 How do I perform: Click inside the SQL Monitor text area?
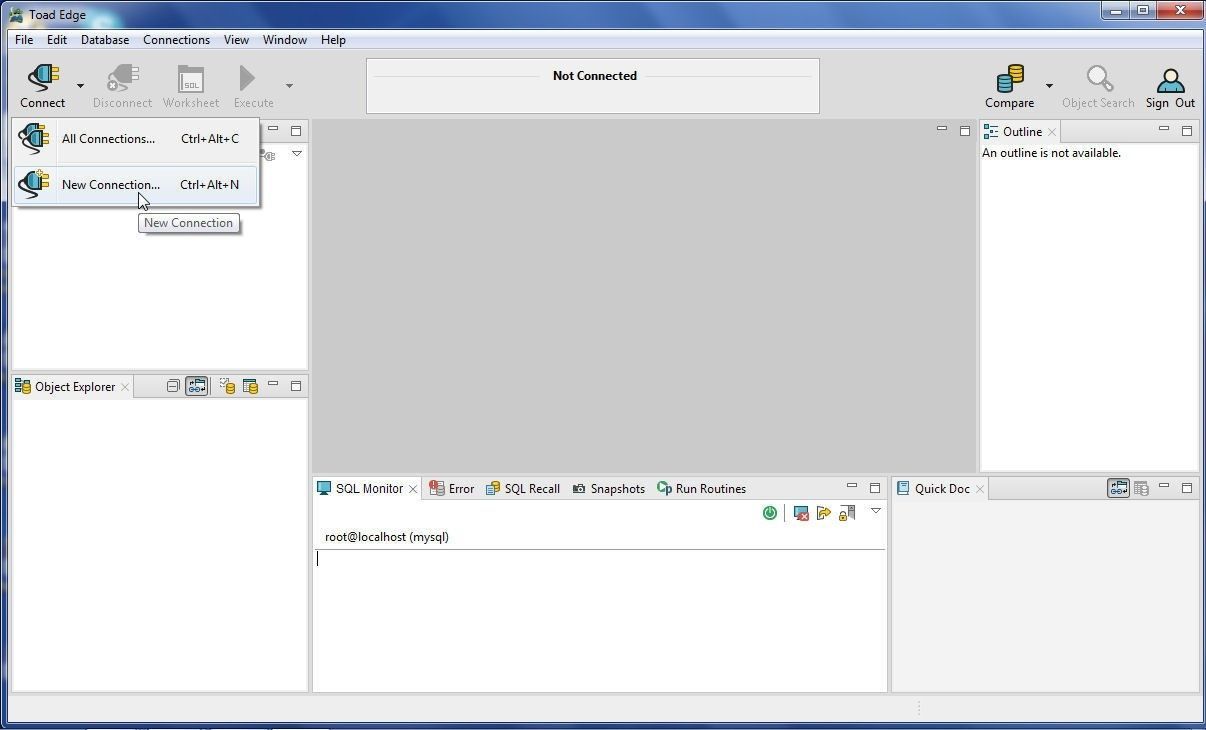pyautogui.click(x=600, y=620)
